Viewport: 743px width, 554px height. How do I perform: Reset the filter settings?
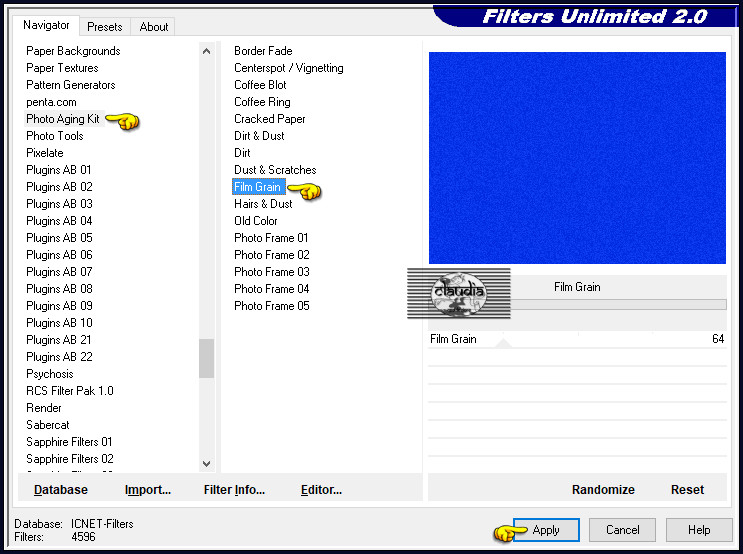687,490
